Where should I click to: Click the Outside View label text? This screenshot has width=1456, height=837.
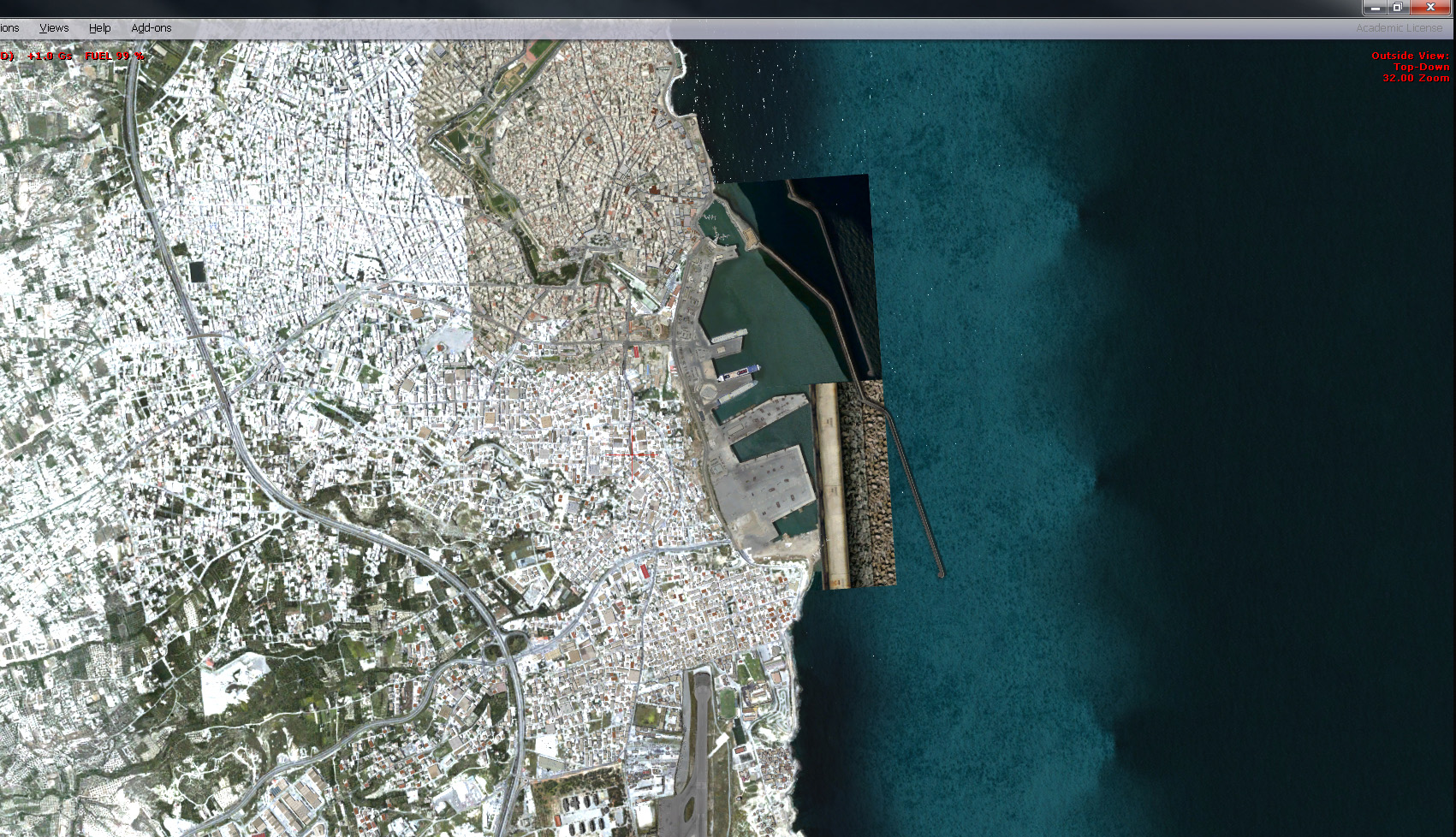tap(1410, 56)
